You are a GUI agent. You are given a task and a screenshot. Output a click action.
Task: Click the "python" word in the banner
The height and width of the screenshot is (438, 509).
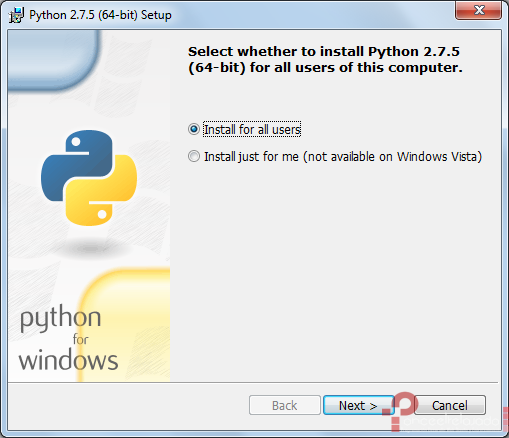point(60,319)
